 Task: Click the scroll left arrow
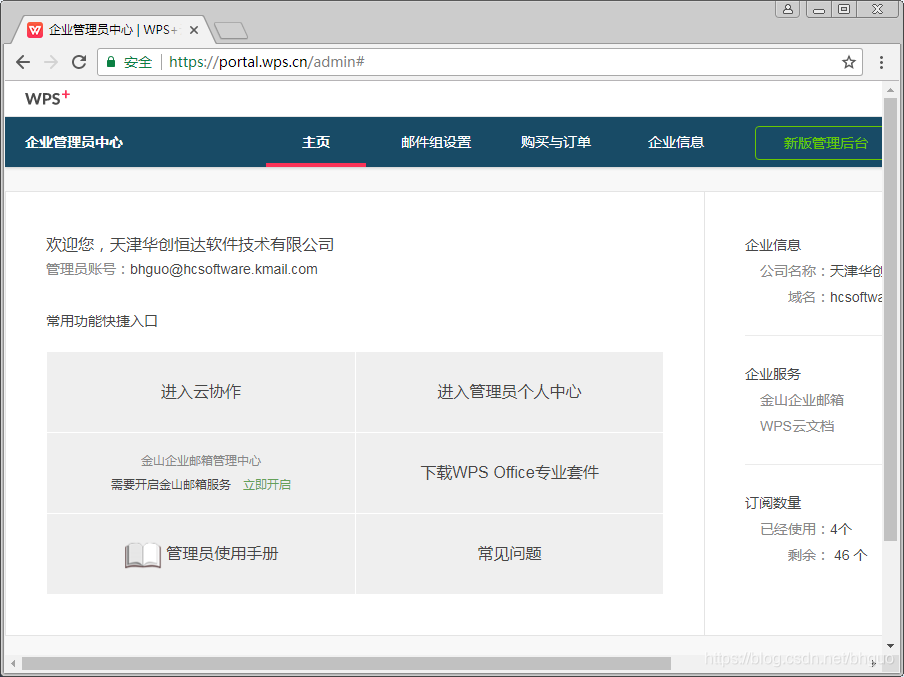click(x=13, y=663)
